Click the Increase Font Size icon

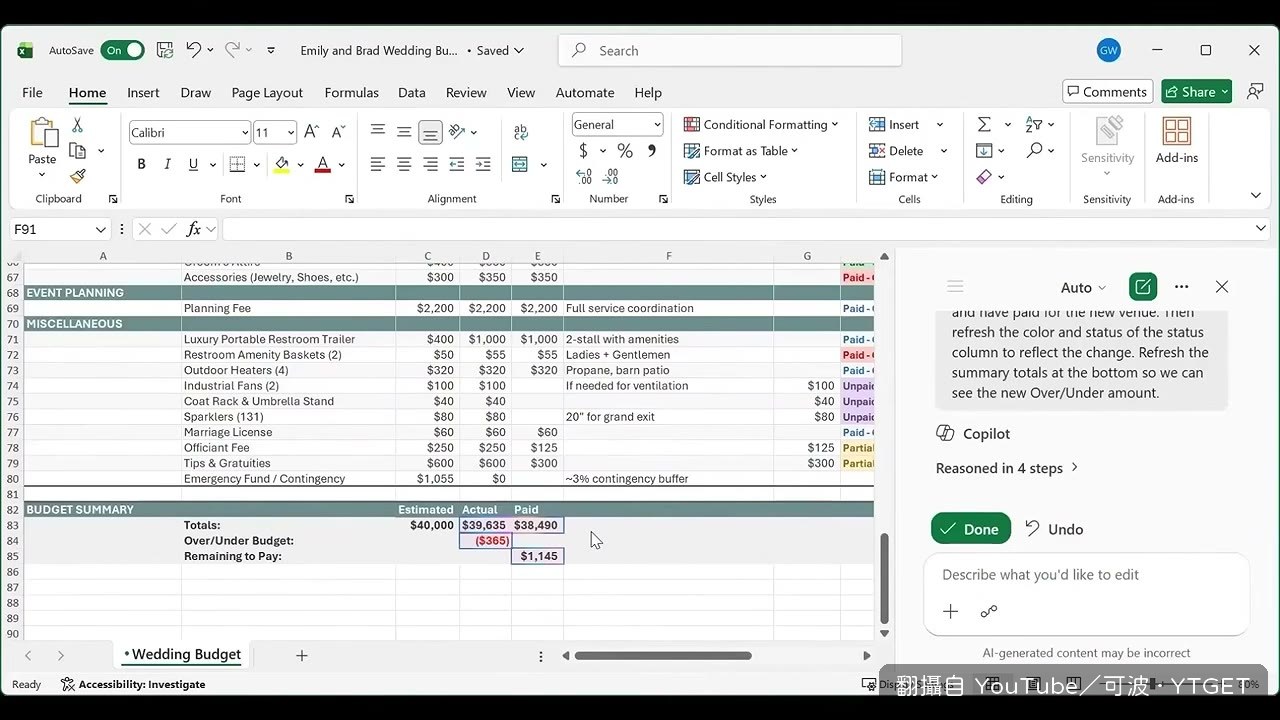311,132
